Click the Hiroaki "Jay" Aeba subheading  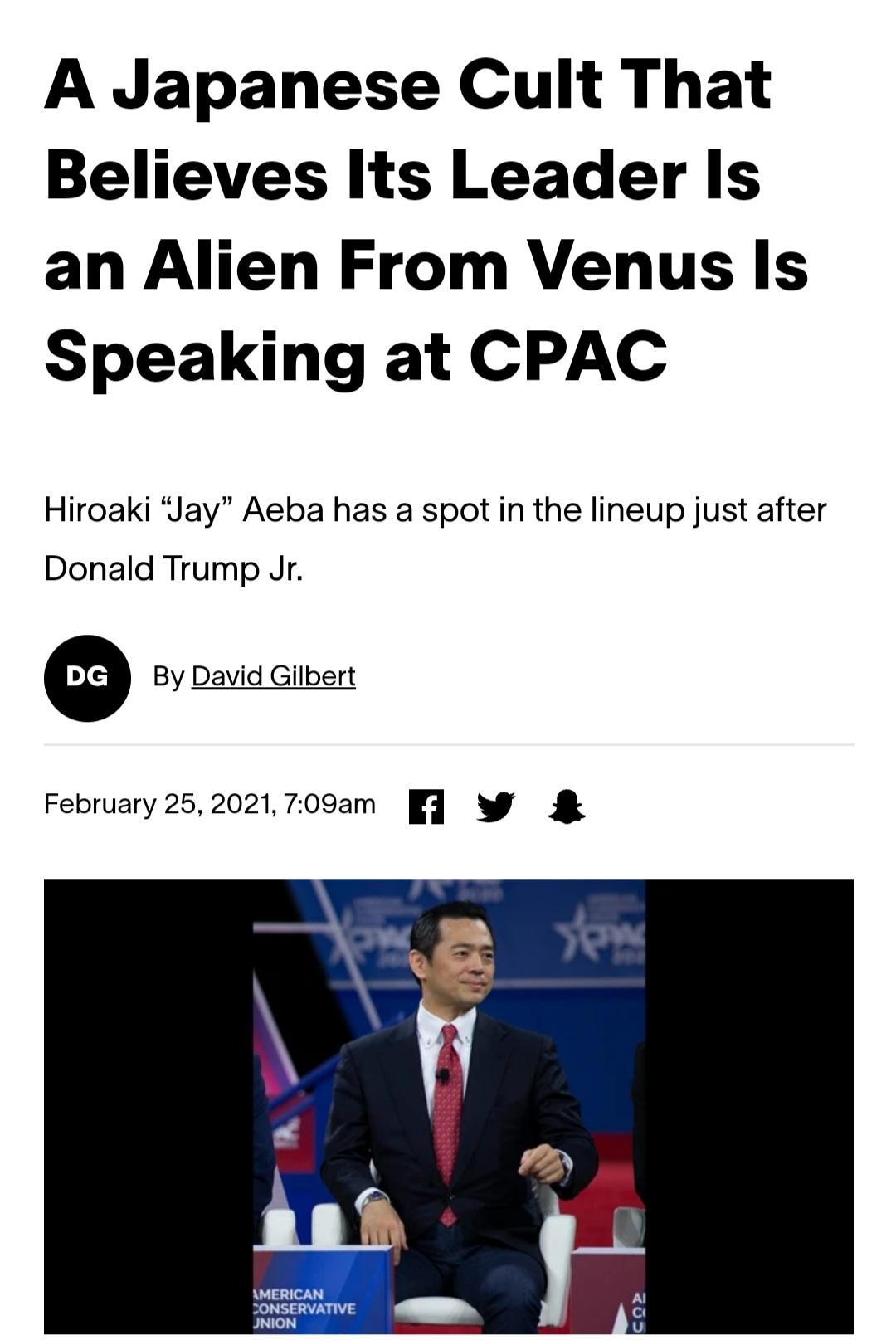click(435, 509)
